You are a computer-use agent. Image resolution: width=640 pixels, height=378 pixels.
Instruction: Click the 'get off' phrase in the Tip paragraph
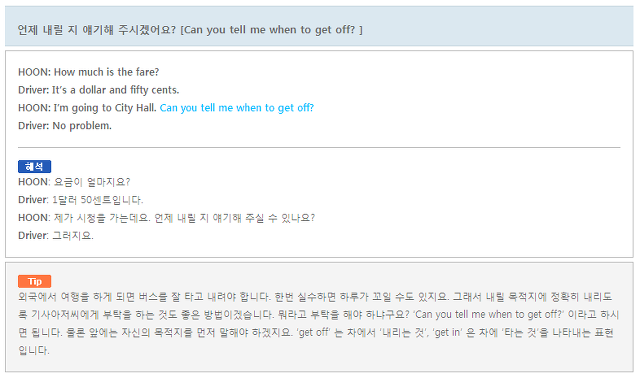pos(313,333)
